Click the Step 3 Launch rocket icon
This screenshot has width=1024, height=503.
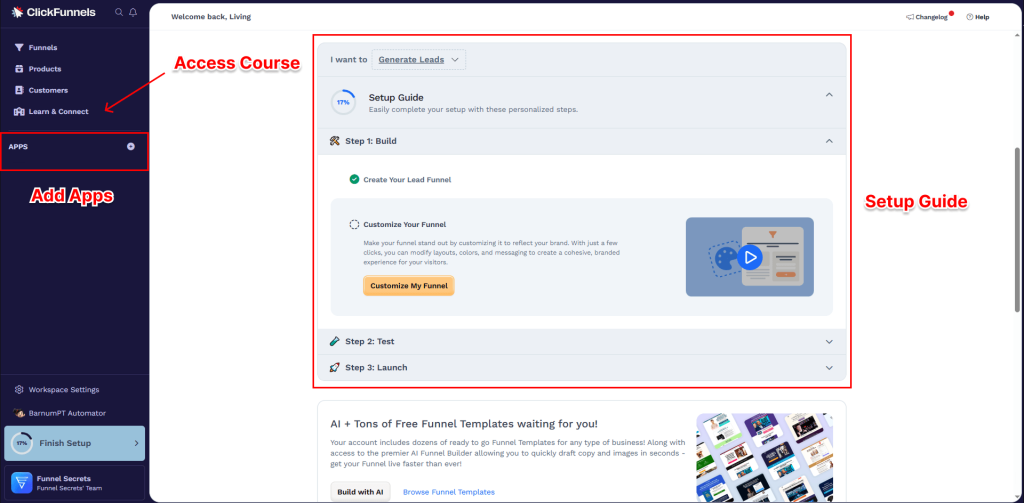335,367
